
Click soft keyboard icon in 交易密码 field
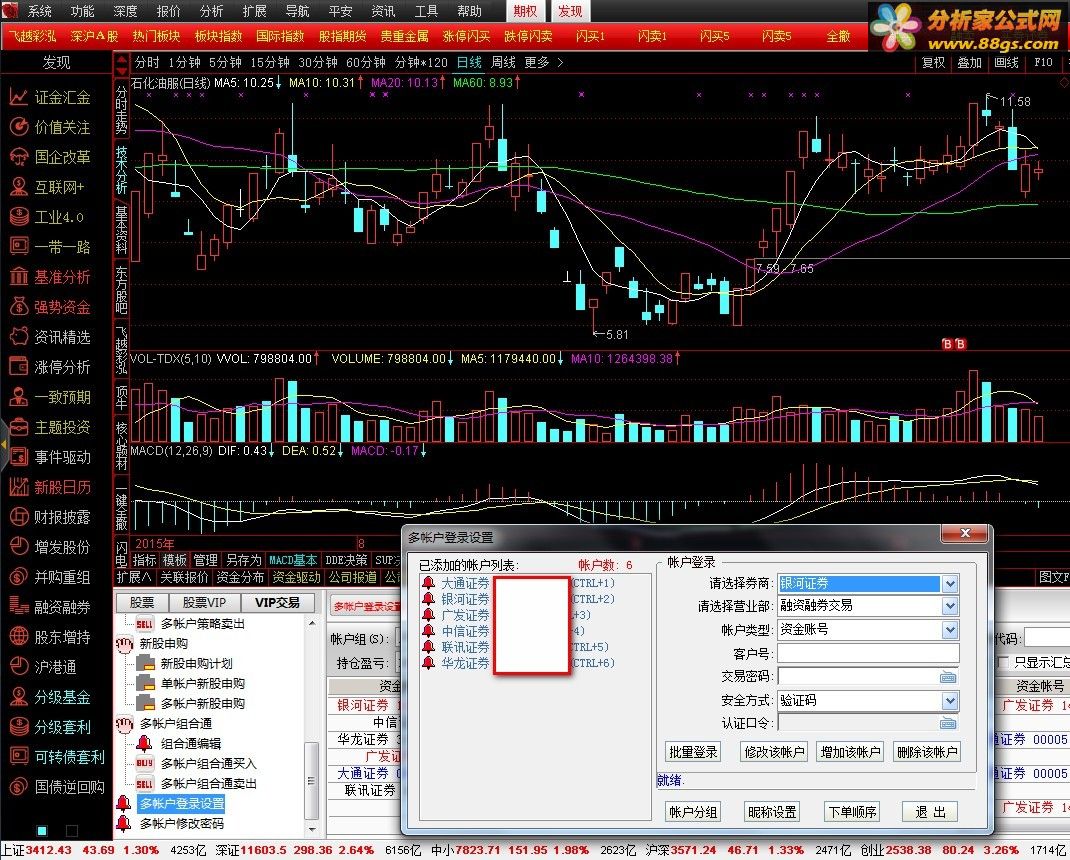click(x=948, y=678)
